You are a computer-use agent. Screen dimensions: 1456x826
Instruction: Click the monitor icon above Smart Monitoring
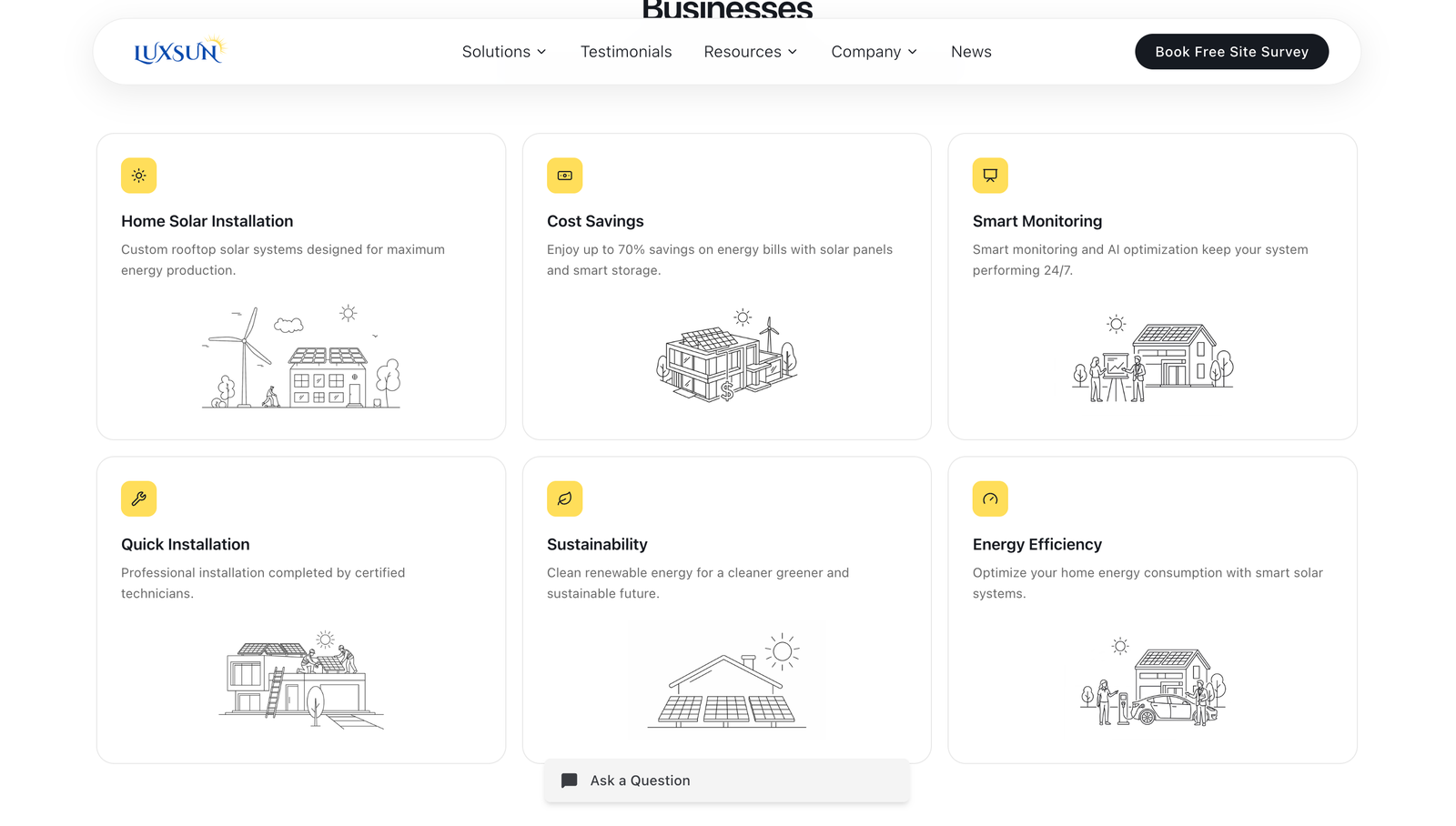(x=990, y=176)
